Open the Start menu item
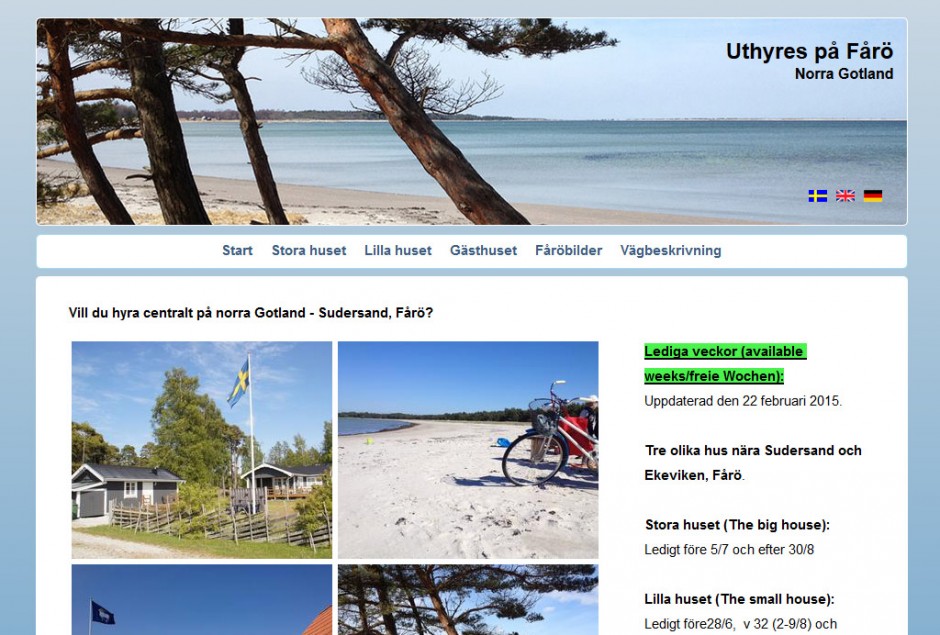Image resolution: width=940 pixels, height=635 pixels. (x=237, y=251)
